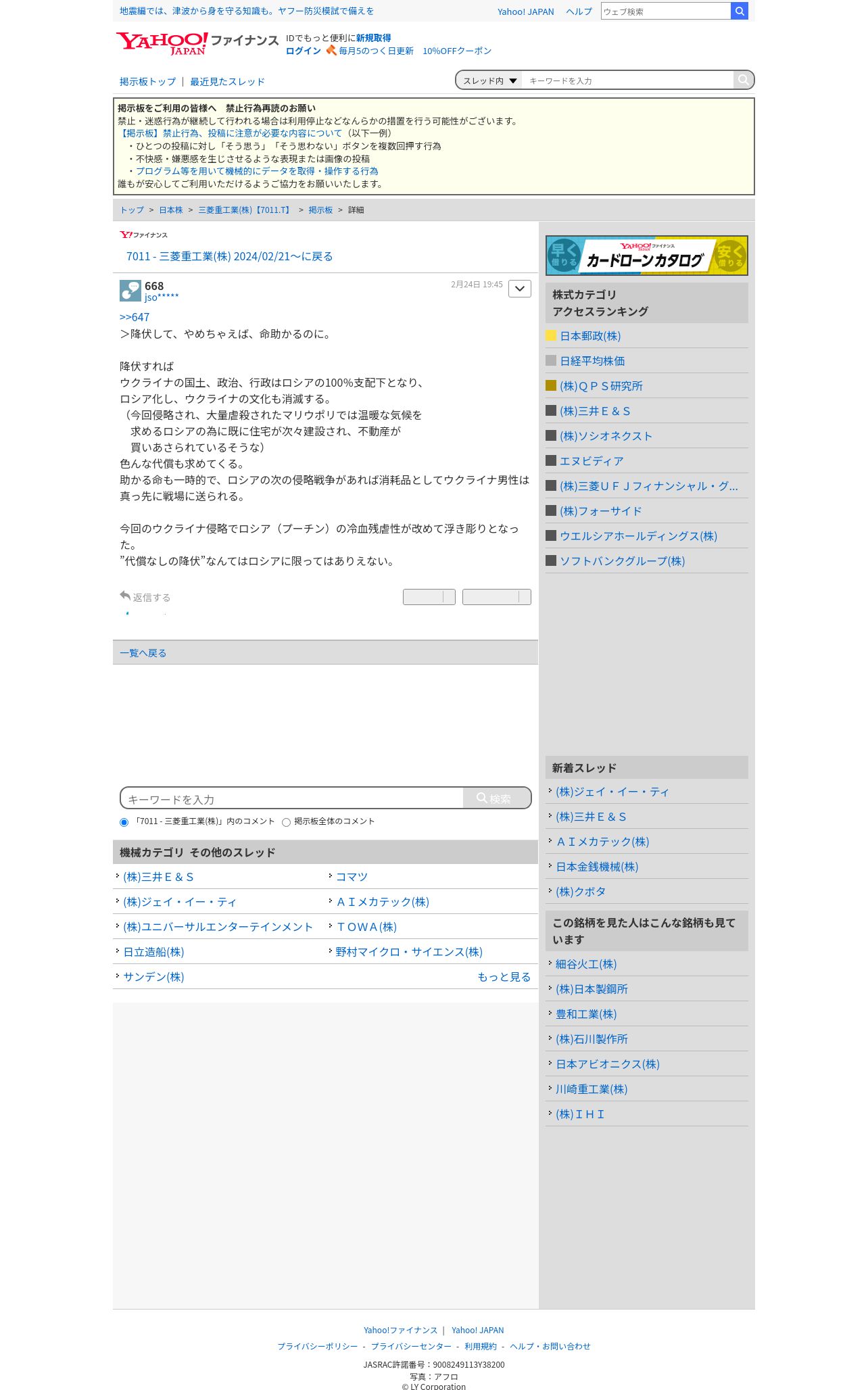Click the second blank vote button under the post

497,597
